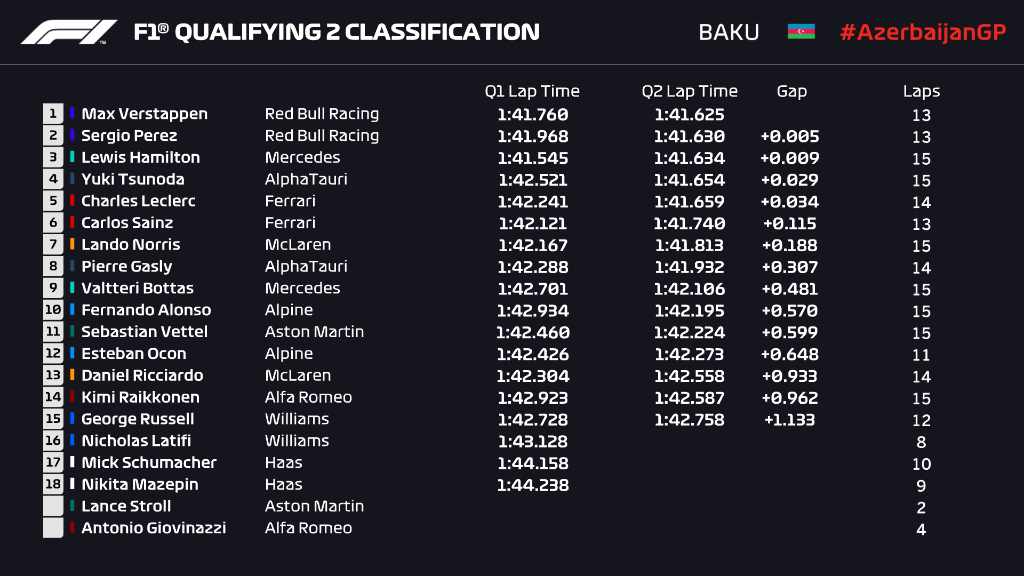This screenshot has height=576, width=1024.
Task: Click the Laps column header
Action: [921, 91]
